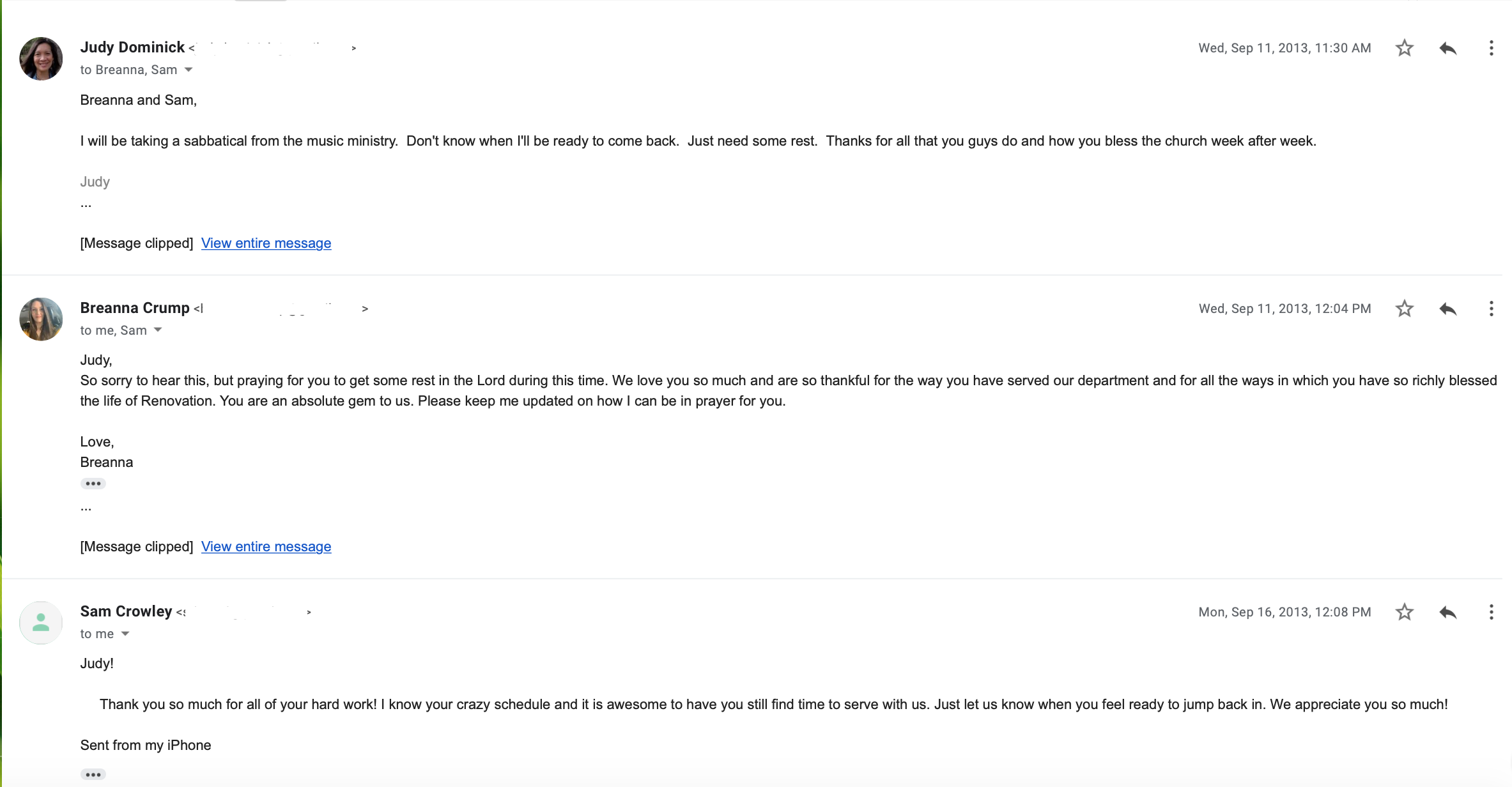
Task: Reply to Judy Dominick's email
Action: (x=1447, y=48)
